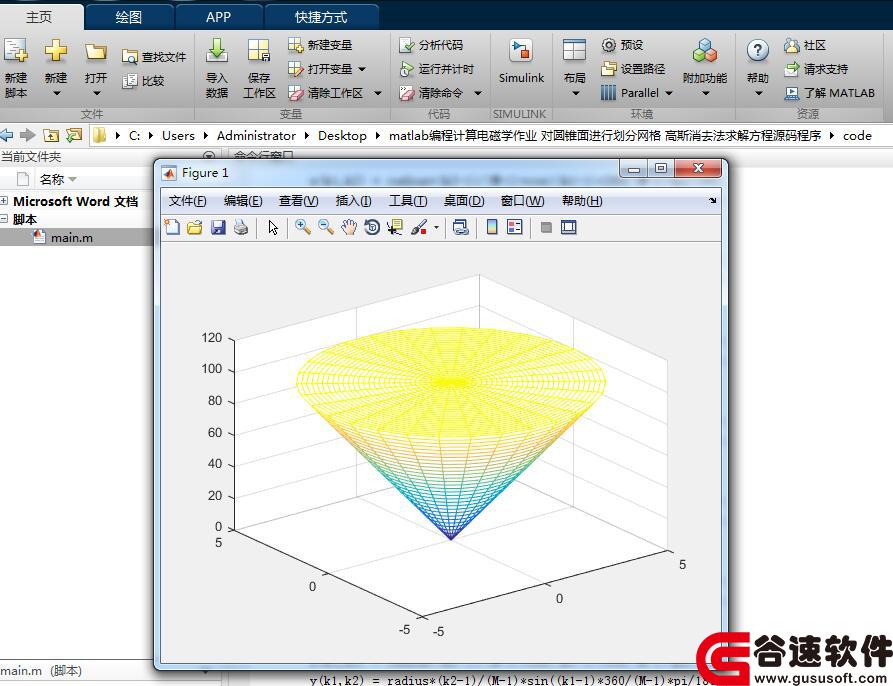Click the New Variable (新建变量) button
This screenshot has height=686, width=893.
pyautogui.click(x=319, y=45)
